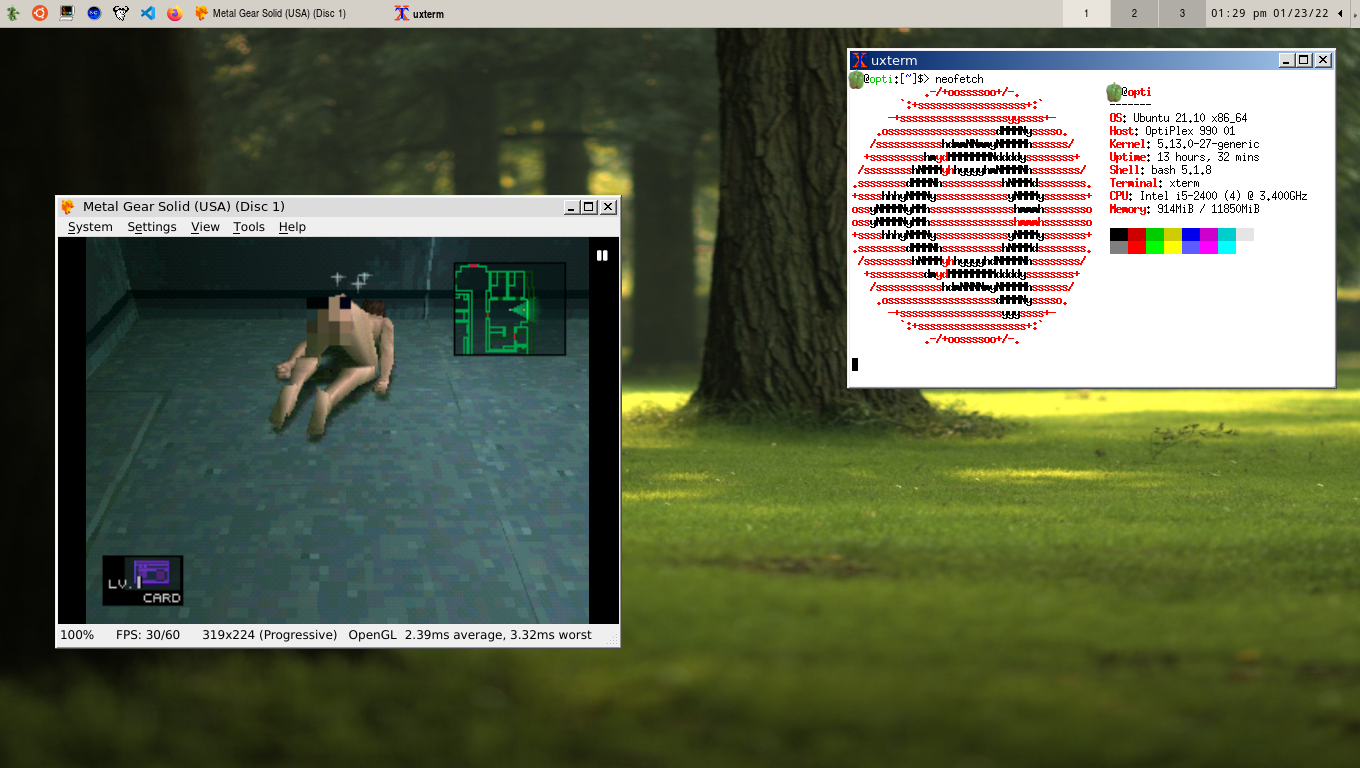Click the blue round launcher icon
Screen dimensions: 1360x768
pyautogui.click(x=93, y=13)
